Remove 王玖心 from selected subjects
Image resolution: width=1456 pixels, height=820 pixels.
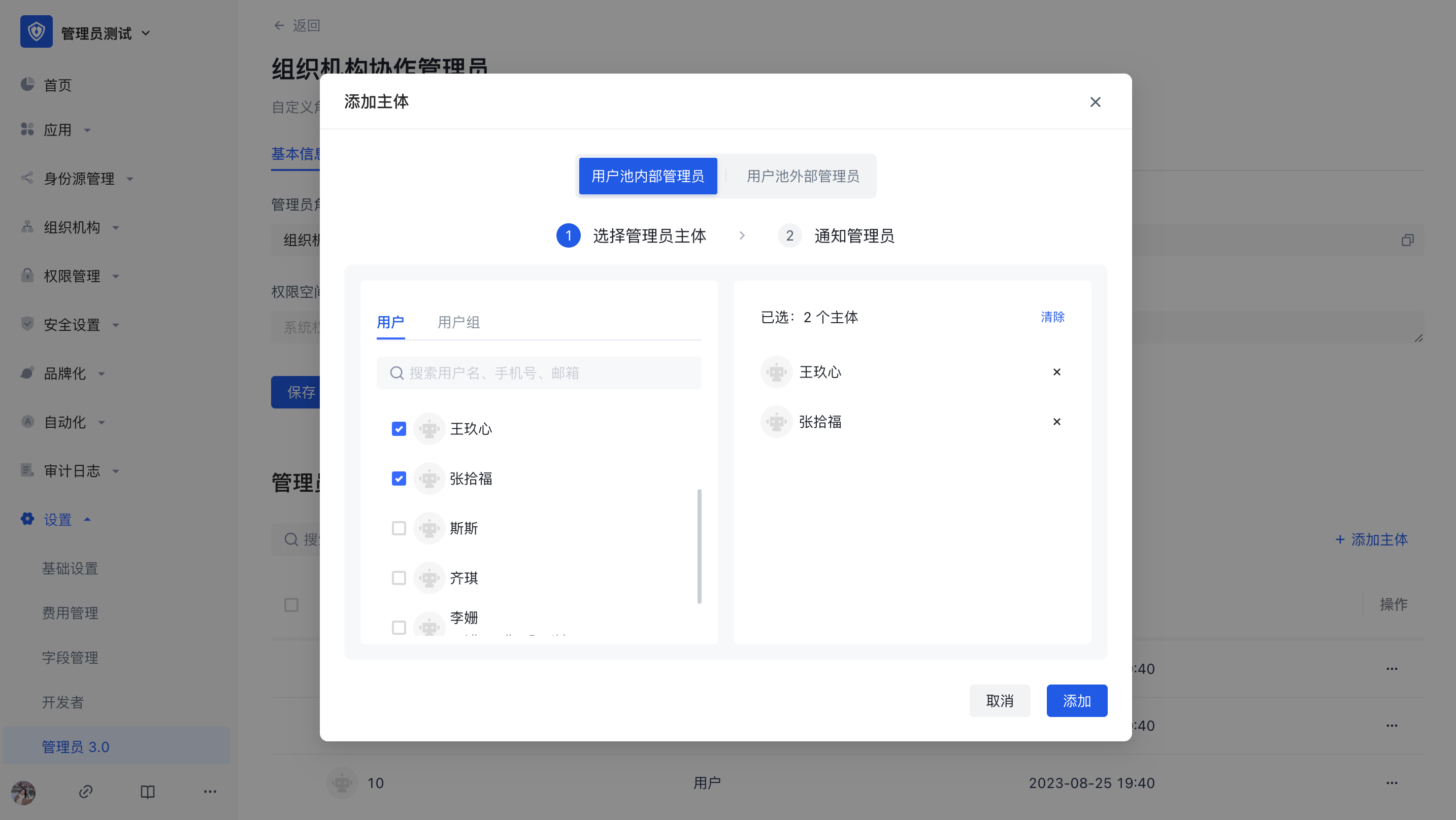(1056, 372)
